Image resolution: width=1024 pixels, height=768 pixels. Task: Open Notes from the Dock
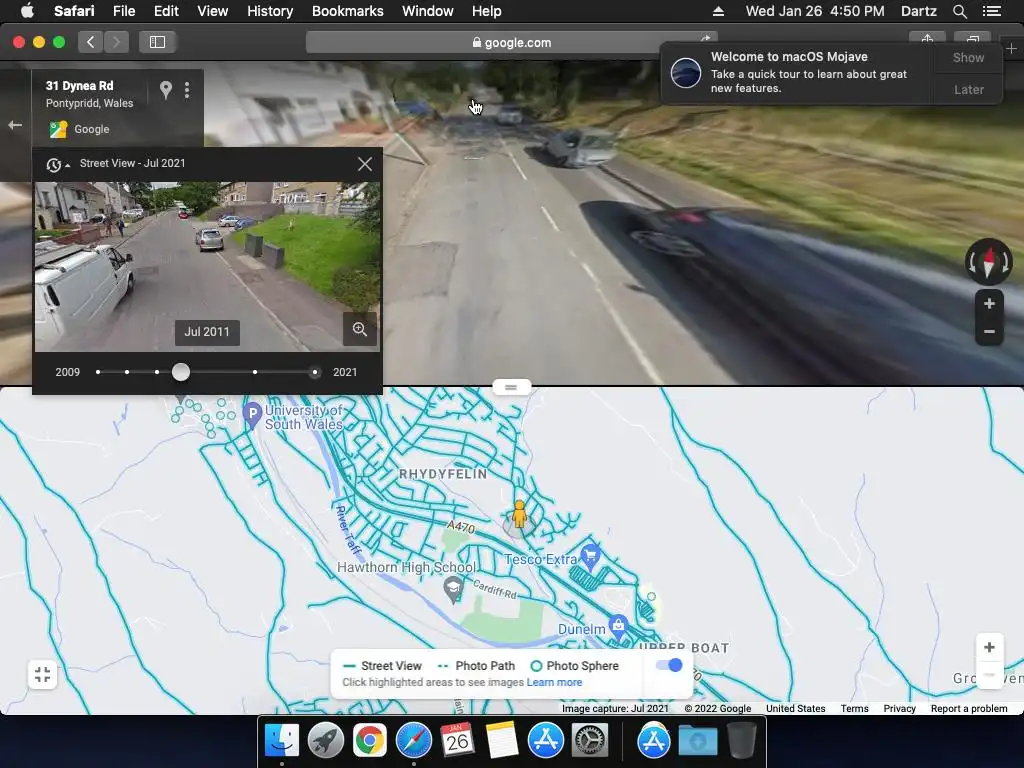tap(502, 741)
